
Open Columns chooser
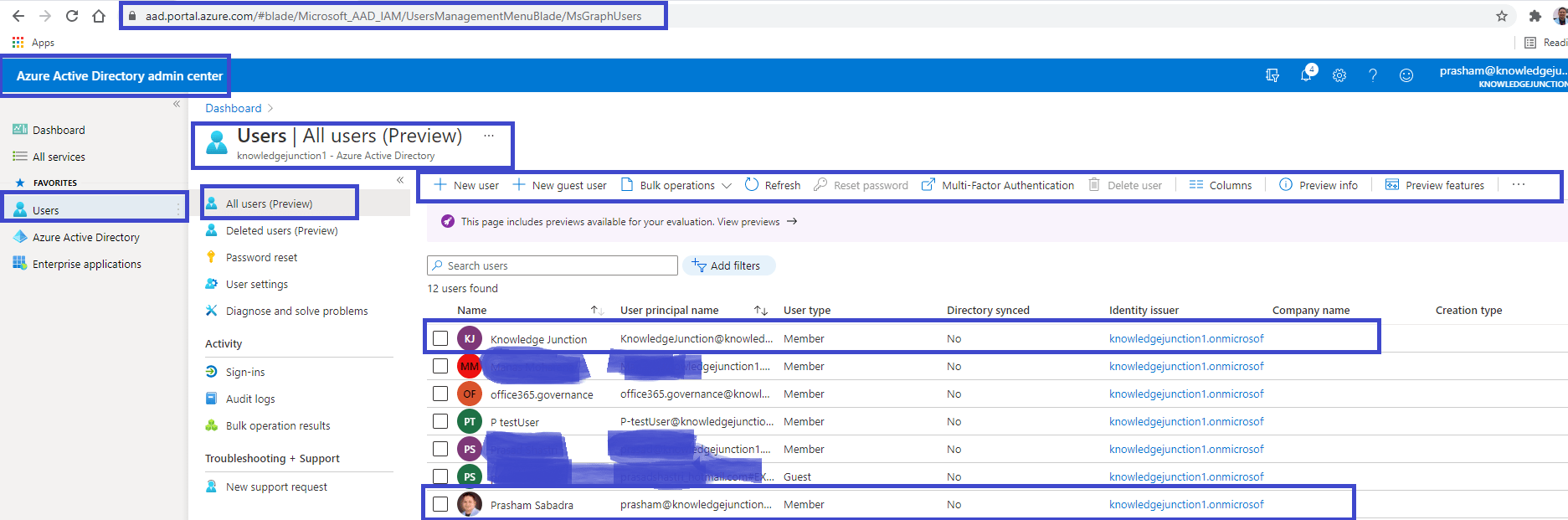pos(1221,185)
